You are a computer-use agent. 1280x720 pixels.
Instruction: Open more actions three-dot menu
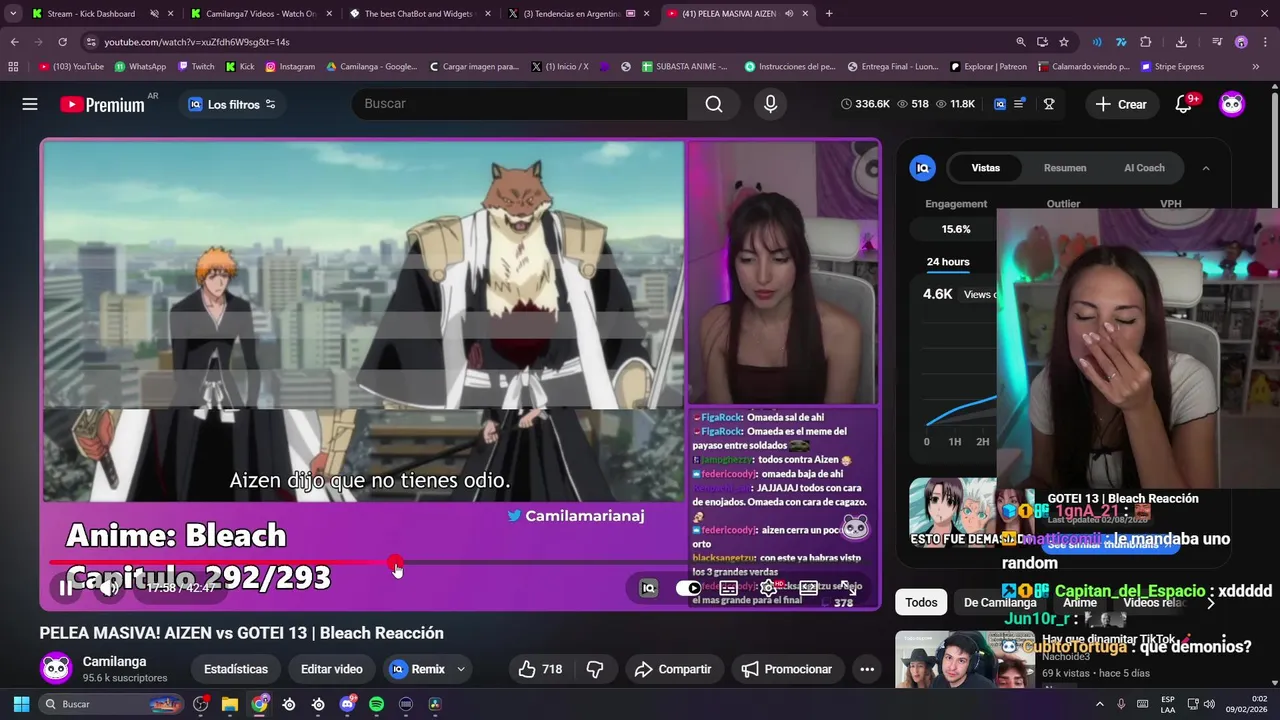click(867, 669)
